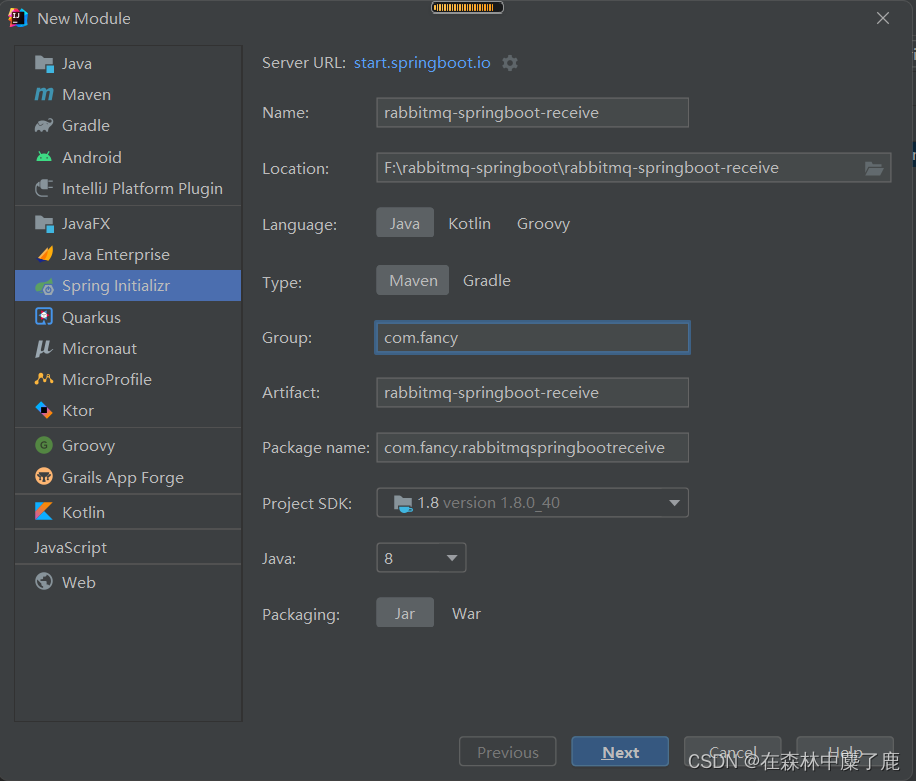Click the Android robot icon
The image size is (916, 781).
pos(44,157)
